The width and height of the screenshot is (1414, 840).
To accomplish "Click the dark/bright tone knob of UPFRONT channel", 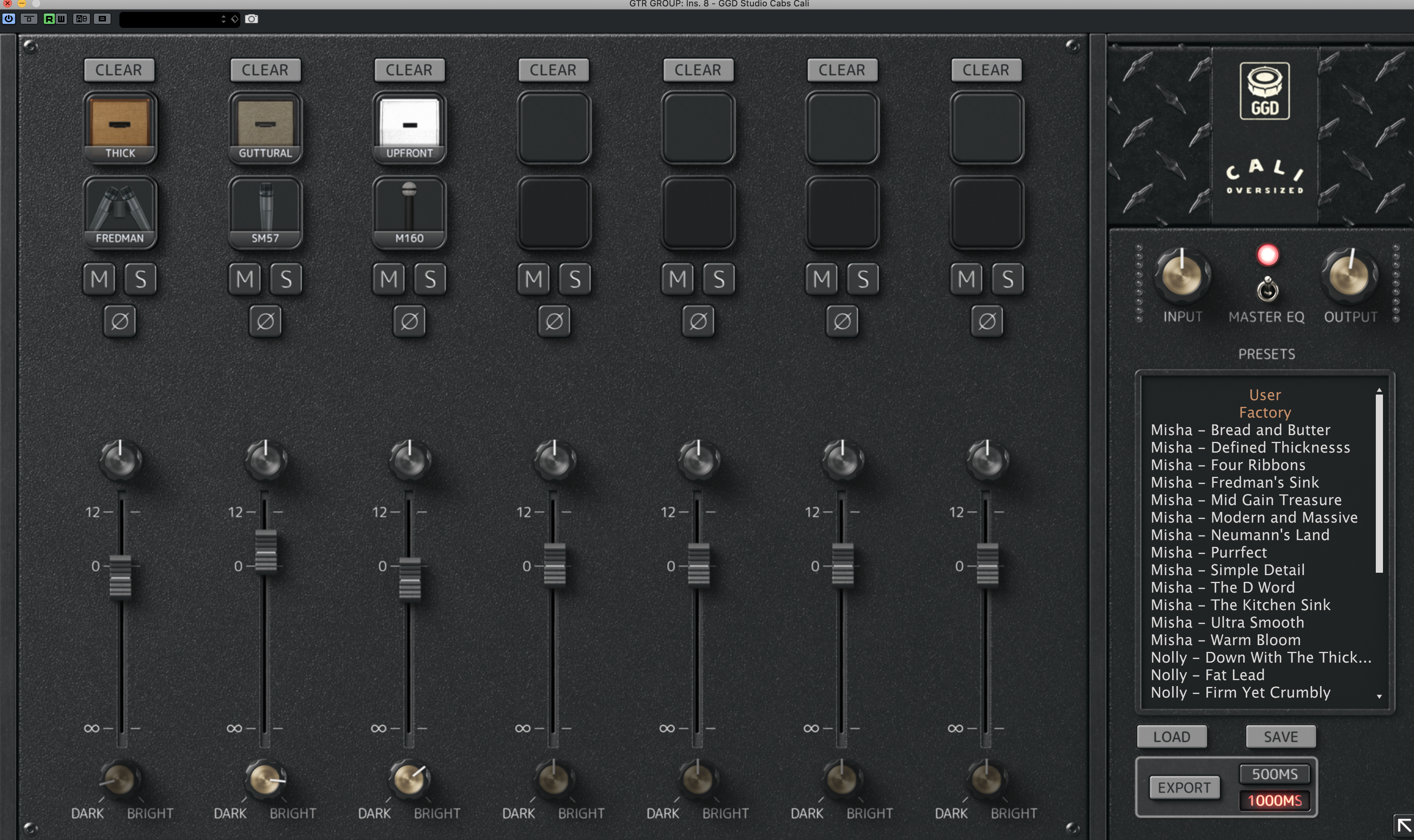I will (x=409, y=780).
